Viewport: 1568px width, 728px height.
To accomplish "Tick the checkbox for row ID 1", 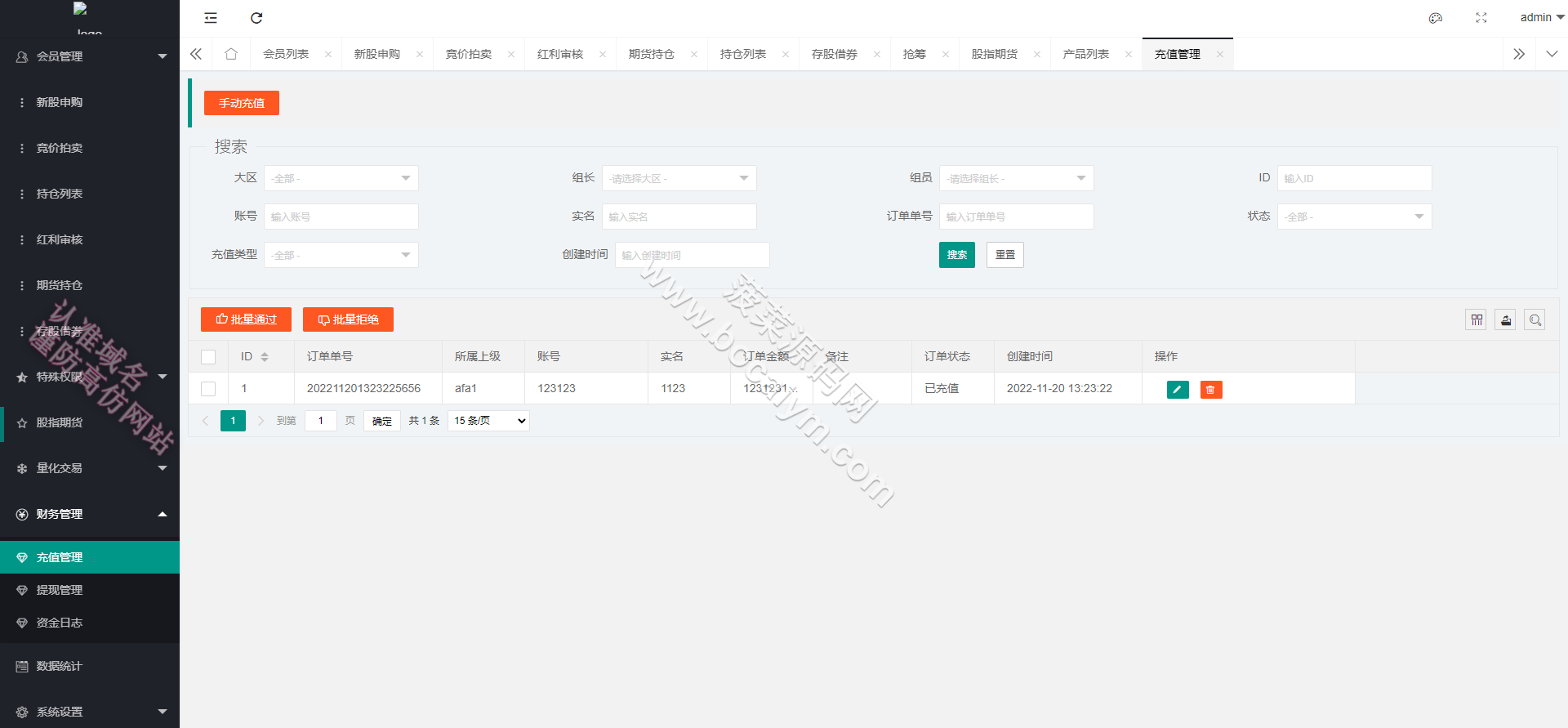I will [208, 389].
